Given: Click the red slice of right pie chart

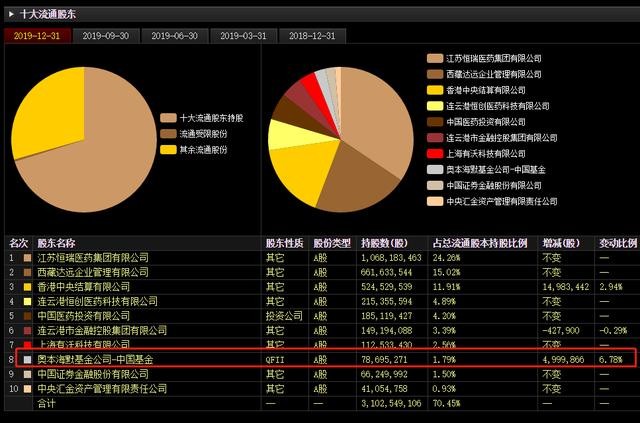Looking at the screenshot, I should [314, 91].
